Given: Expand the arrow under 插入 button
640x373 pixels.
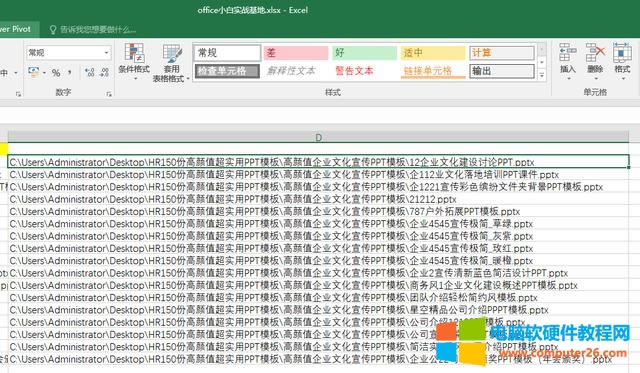Looking at the screenshot, I should (568, 78).
